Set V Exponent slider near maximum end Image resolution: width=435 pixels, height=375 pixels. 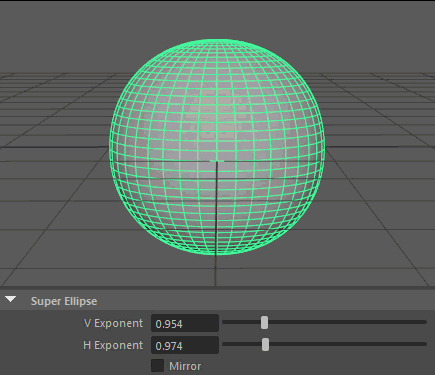(x=422, y=322)
